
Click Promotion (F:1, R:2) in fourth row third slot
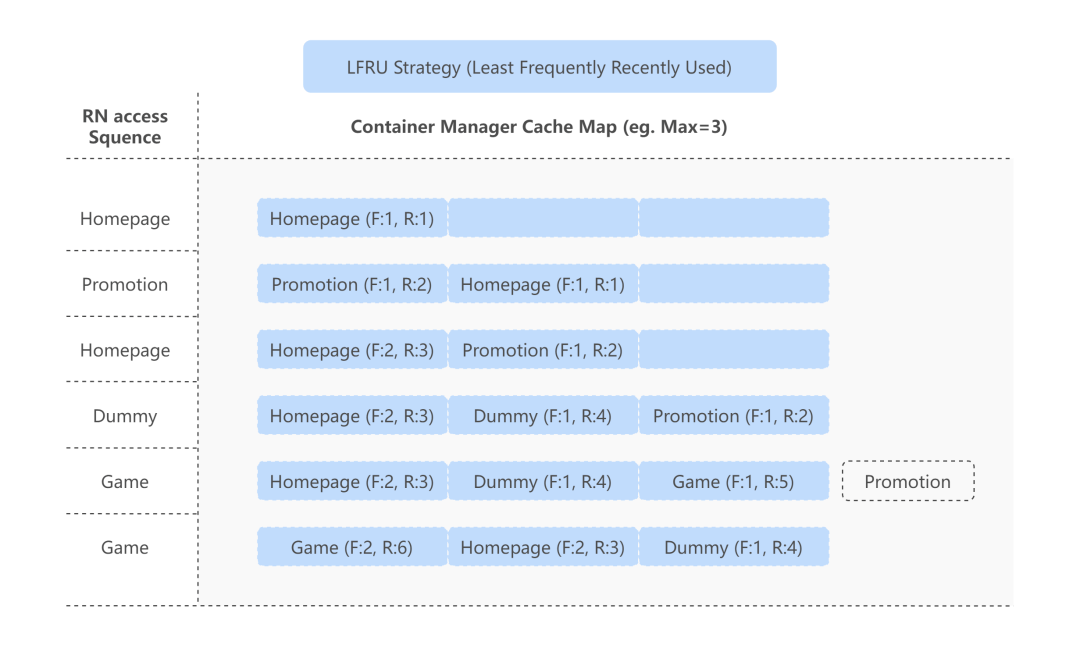pyautogui.click(x=734, y=416)
